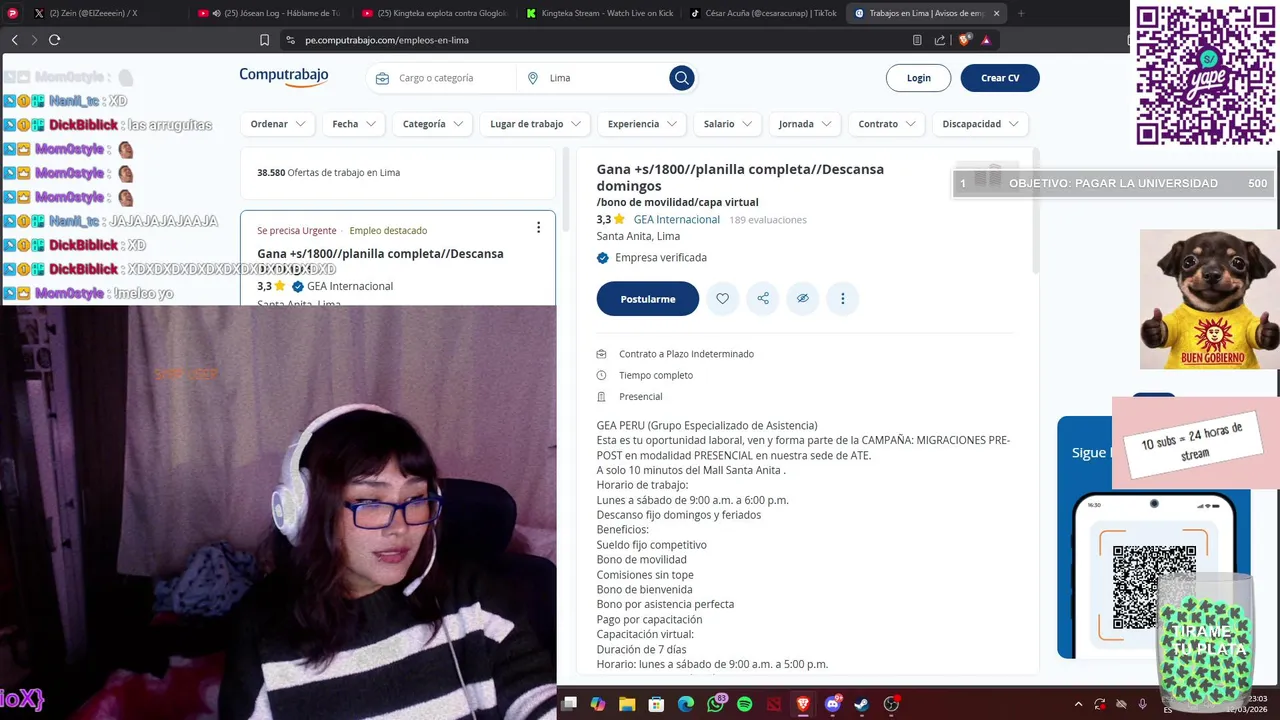Open Brave Shields lion icon
Screen dimensions: 1280x720
964,40
